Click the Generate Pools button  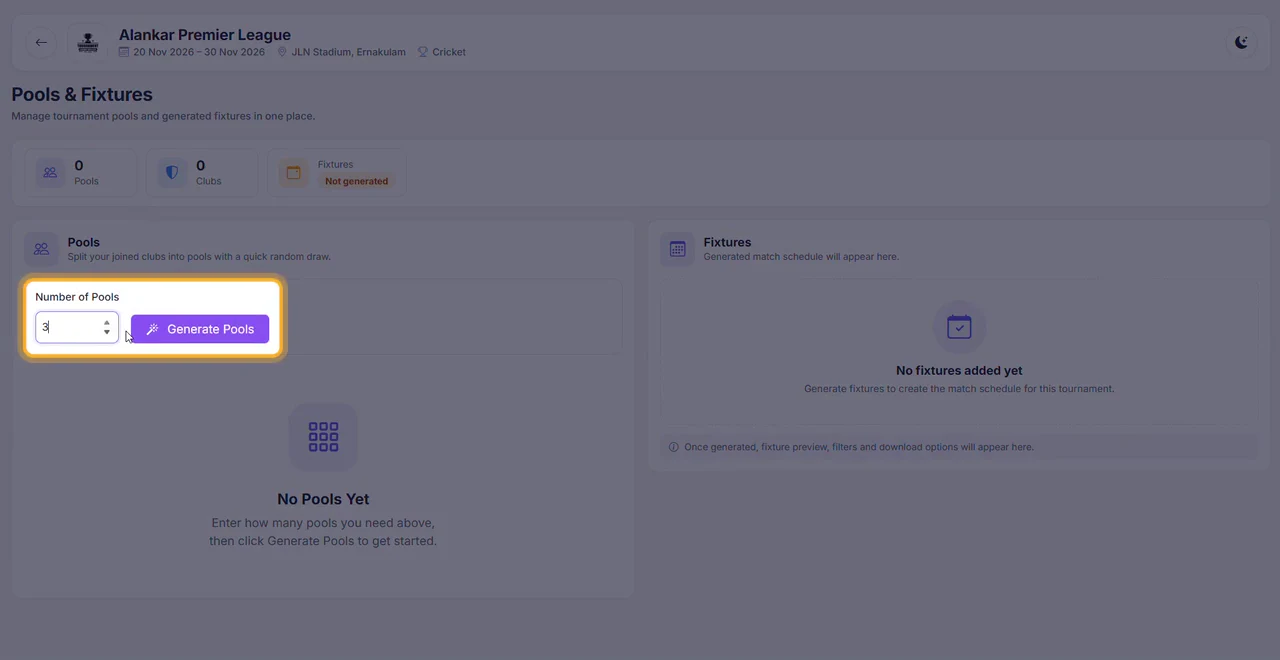[200, 329]
